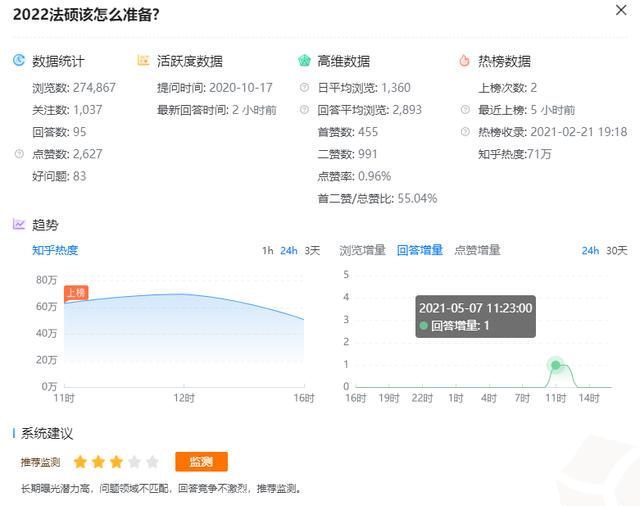Click the 推荐监测 label
Viewport: 640px width, 506px height.
click(40, 462)
